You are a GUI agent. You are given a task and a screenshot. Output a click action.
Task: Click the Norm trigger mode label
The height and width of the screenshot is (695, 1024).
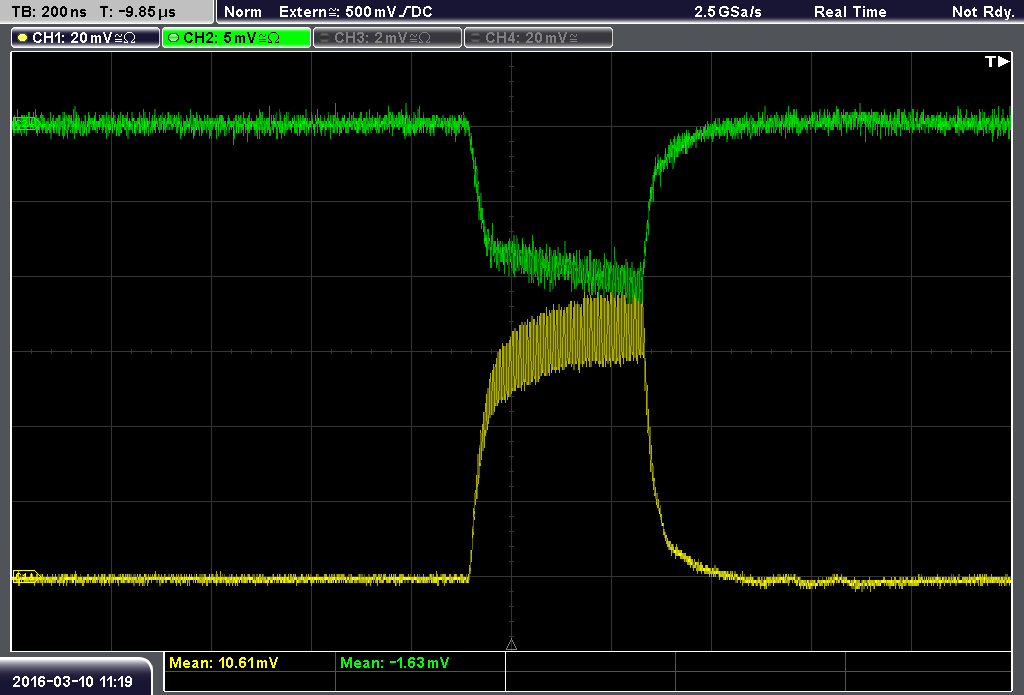click(243, 12)
